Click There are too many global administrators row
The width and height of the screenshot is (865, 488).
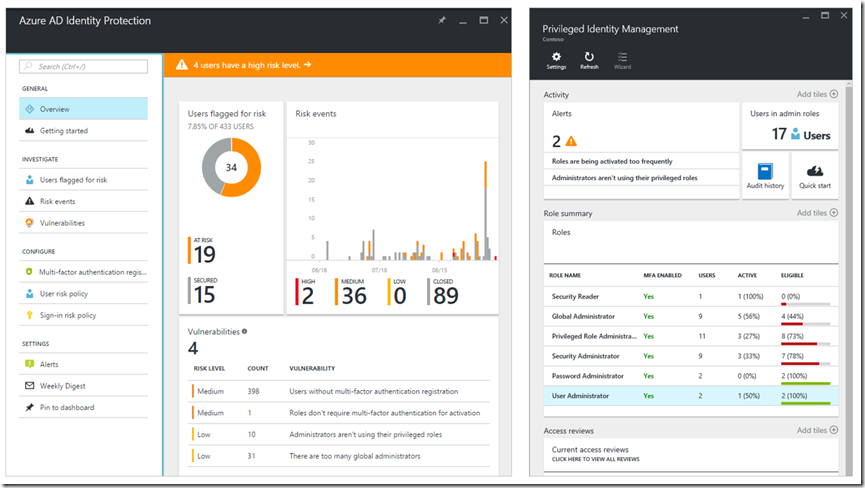click(x=339, y=456)
